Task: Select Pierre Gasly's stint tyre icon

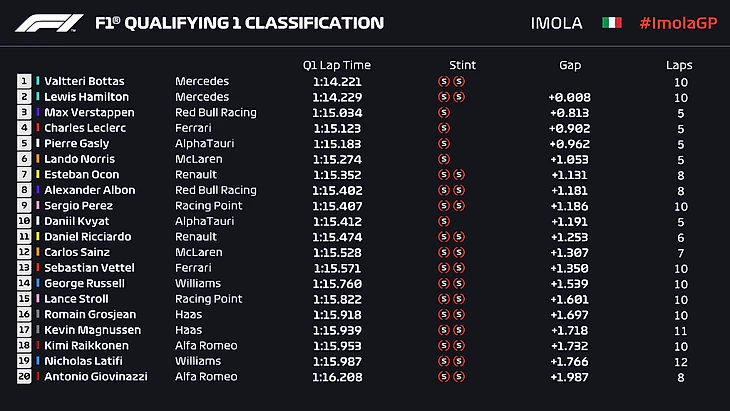Action: [443, 143]
